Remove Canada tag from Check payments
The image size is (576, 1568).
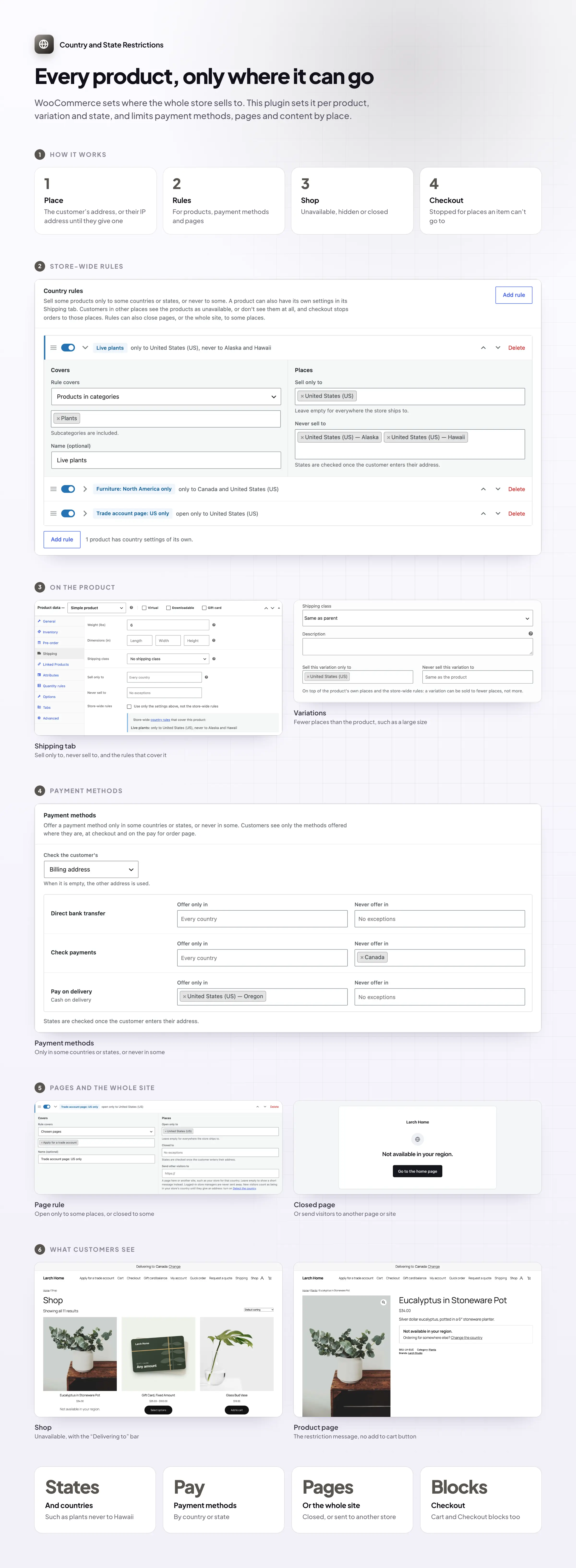[362, 957]
